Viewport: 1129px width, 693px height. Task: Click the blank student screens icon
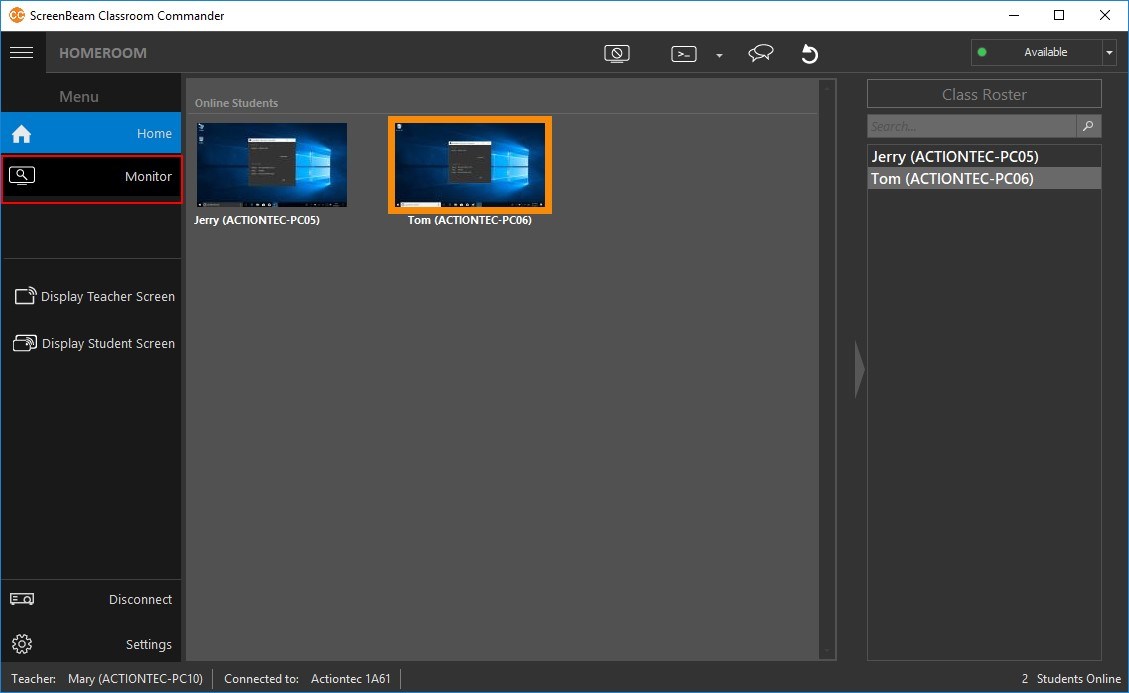(617, 53)
